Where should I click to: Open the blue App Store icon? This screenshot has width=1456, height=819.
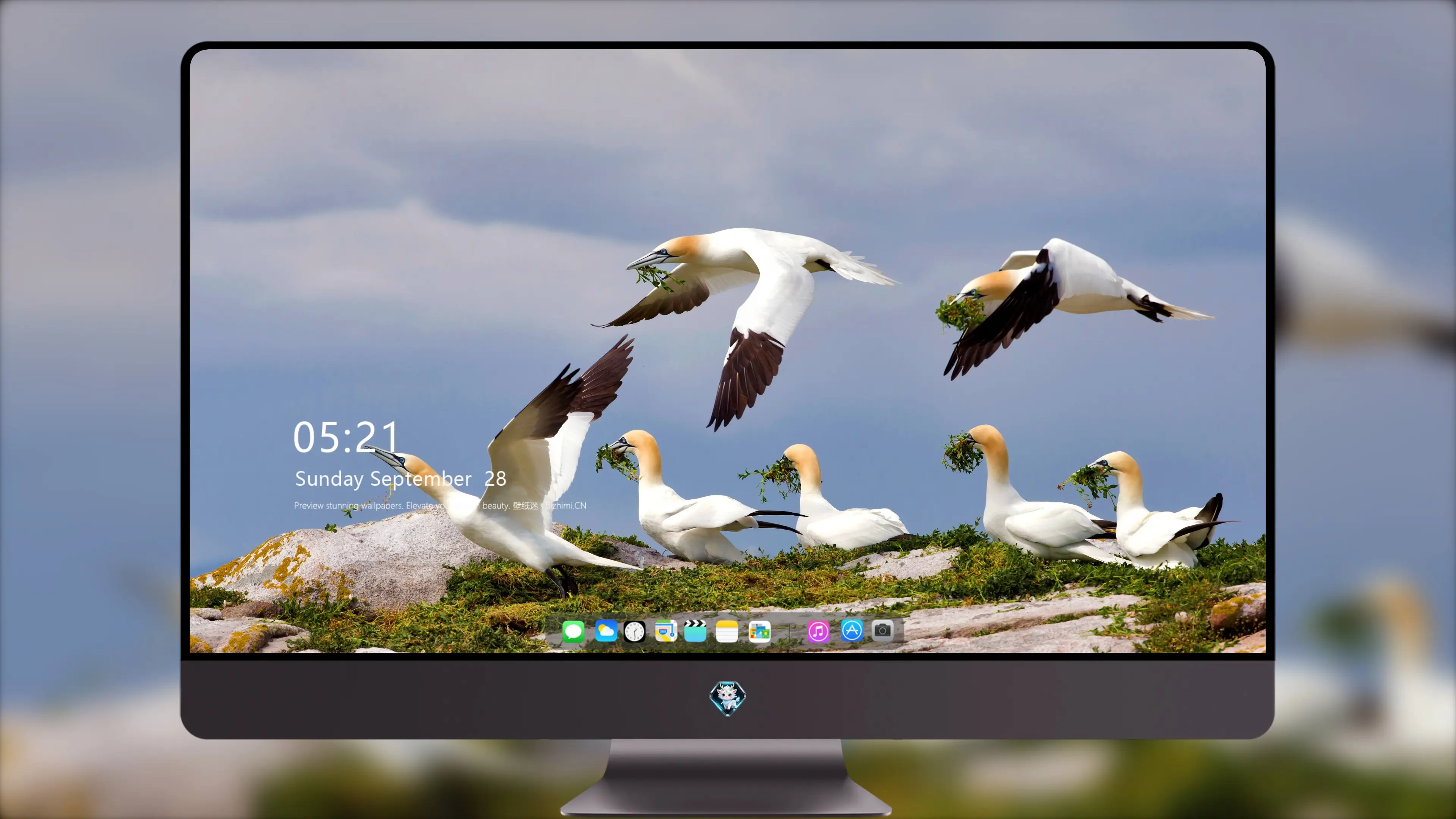pos(852,630)
